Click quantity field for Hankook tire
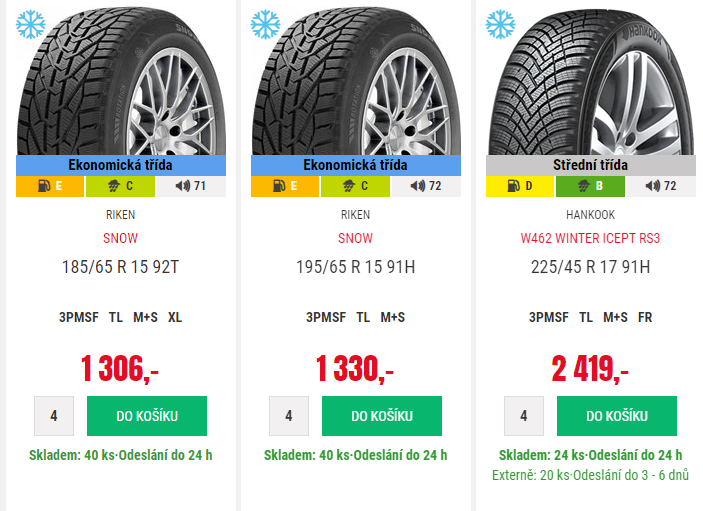The image size is (703, 511). click(x=524, y=416)
